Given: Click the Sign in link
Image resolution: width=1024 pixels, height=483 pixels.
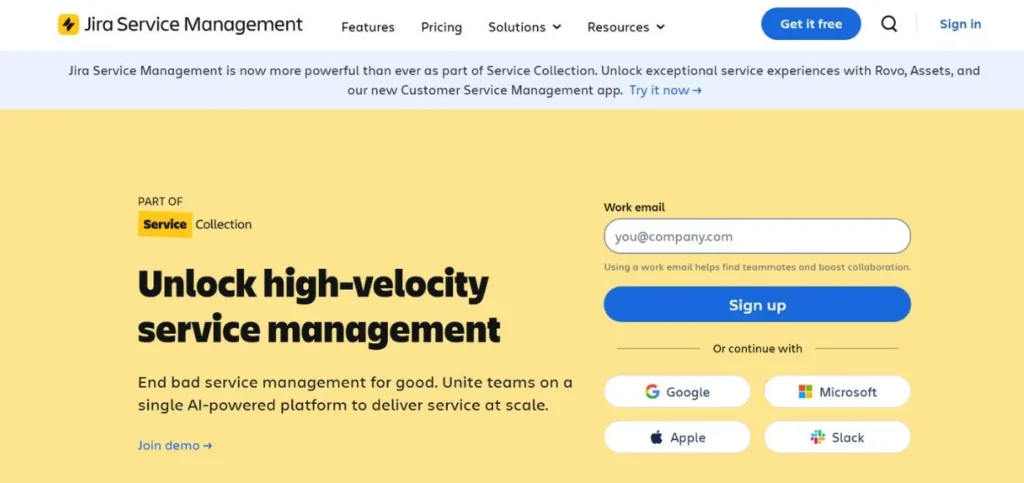Looking at the screenshot, I should (960, 24).
